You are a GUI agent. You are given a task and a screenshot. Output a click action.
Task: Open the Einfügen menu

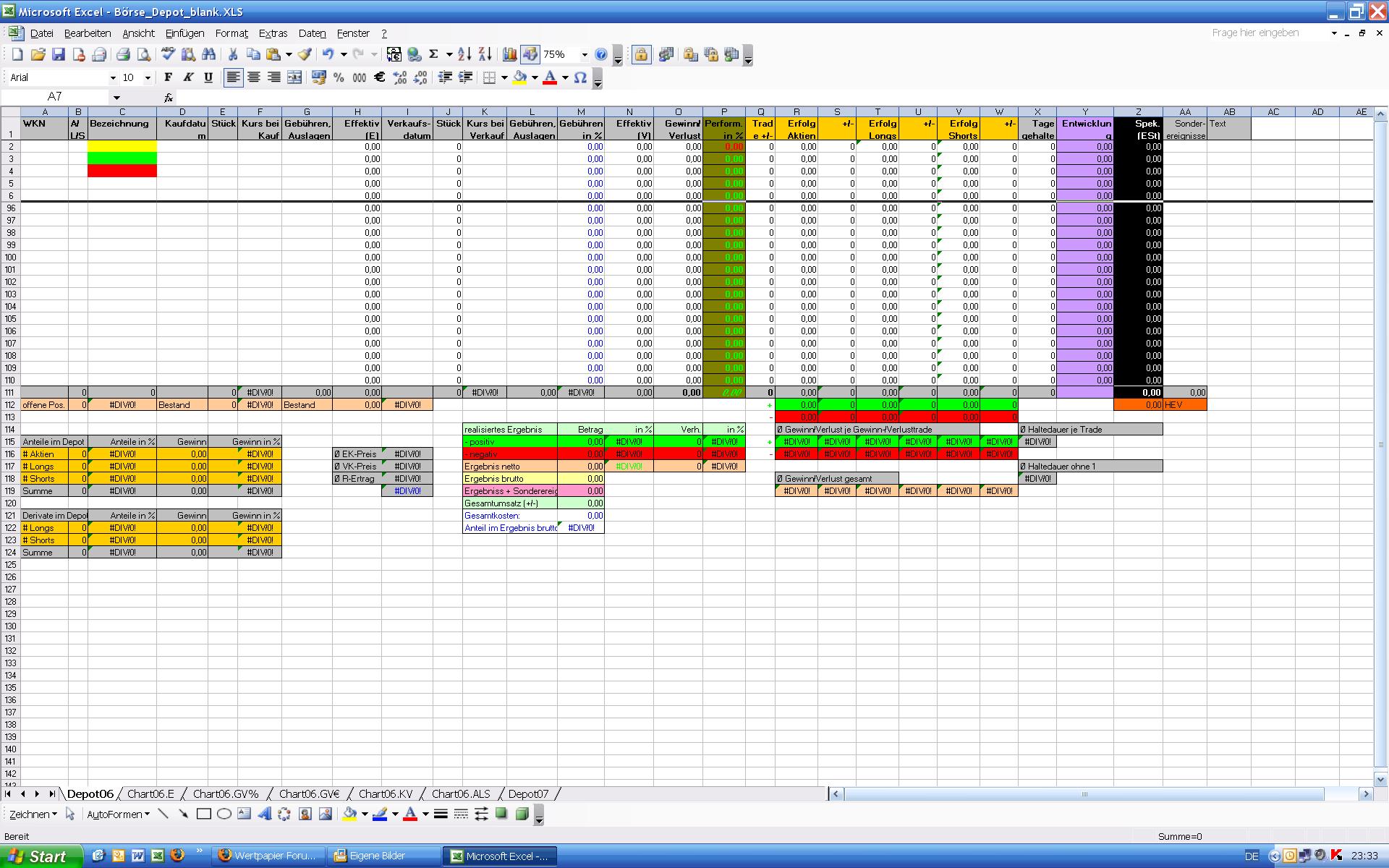tap(184, 33)
